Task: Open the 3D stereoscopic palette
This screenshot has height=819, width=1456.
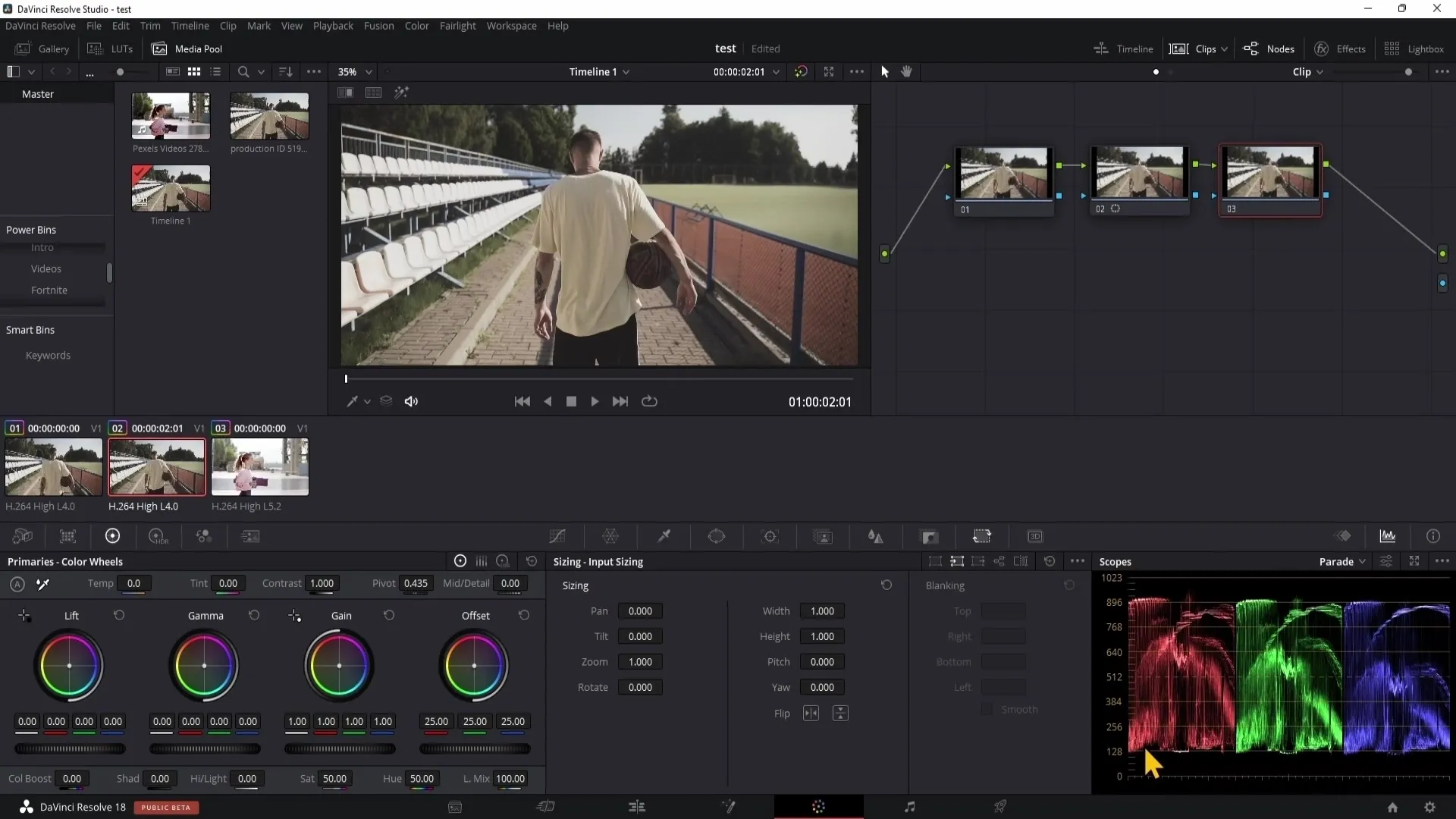Action: click(x=1035, y=537)
